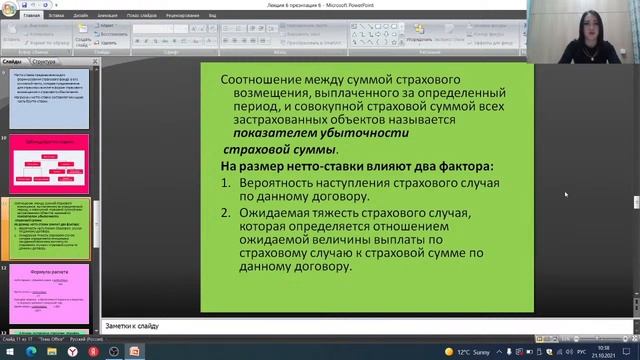Select the triangle shape in gallery
Viewport: 640px width, 360px height.
click(x=354, y=34)
